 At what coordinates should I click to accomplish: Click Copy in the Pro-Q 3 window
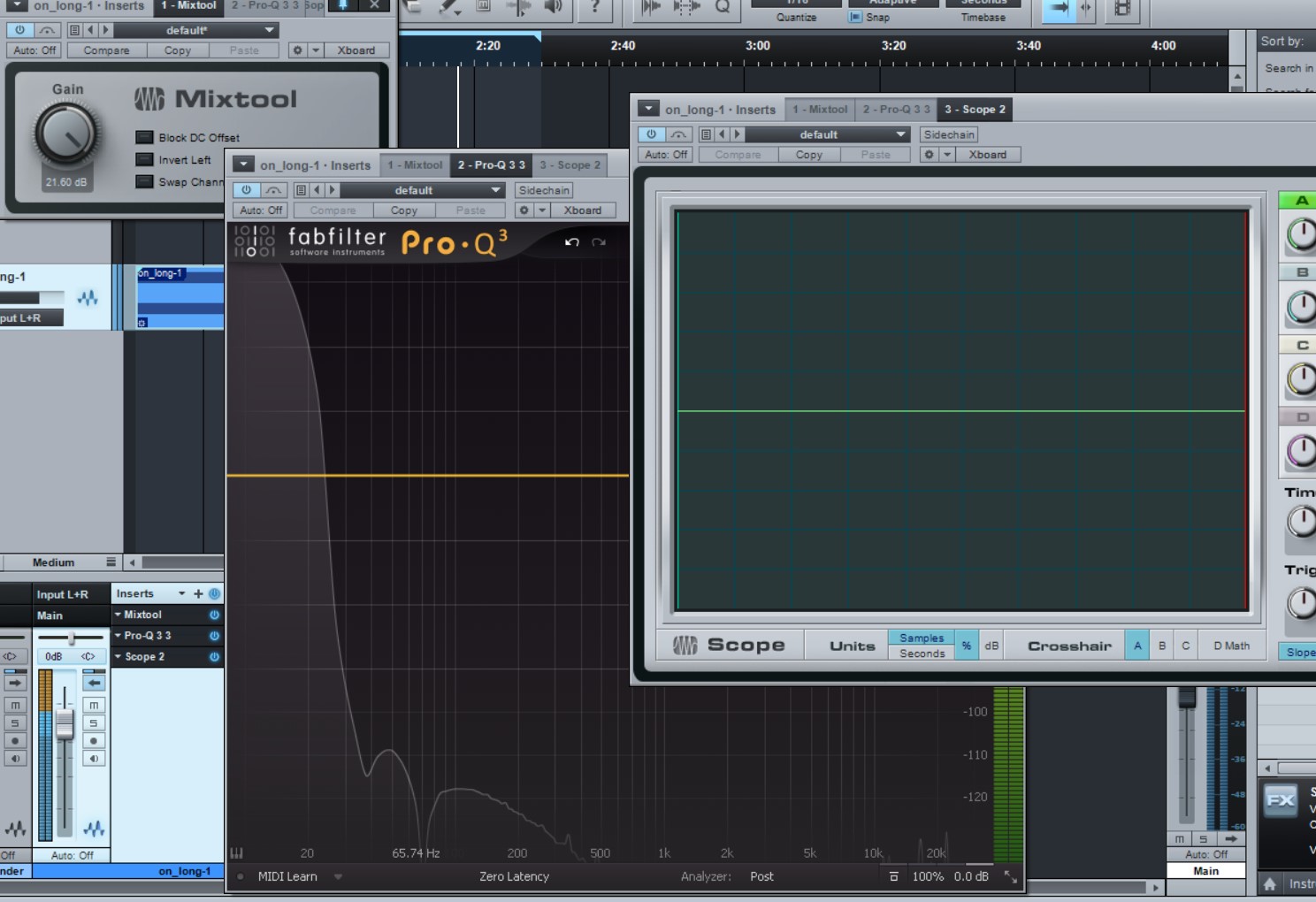(404, 210)
